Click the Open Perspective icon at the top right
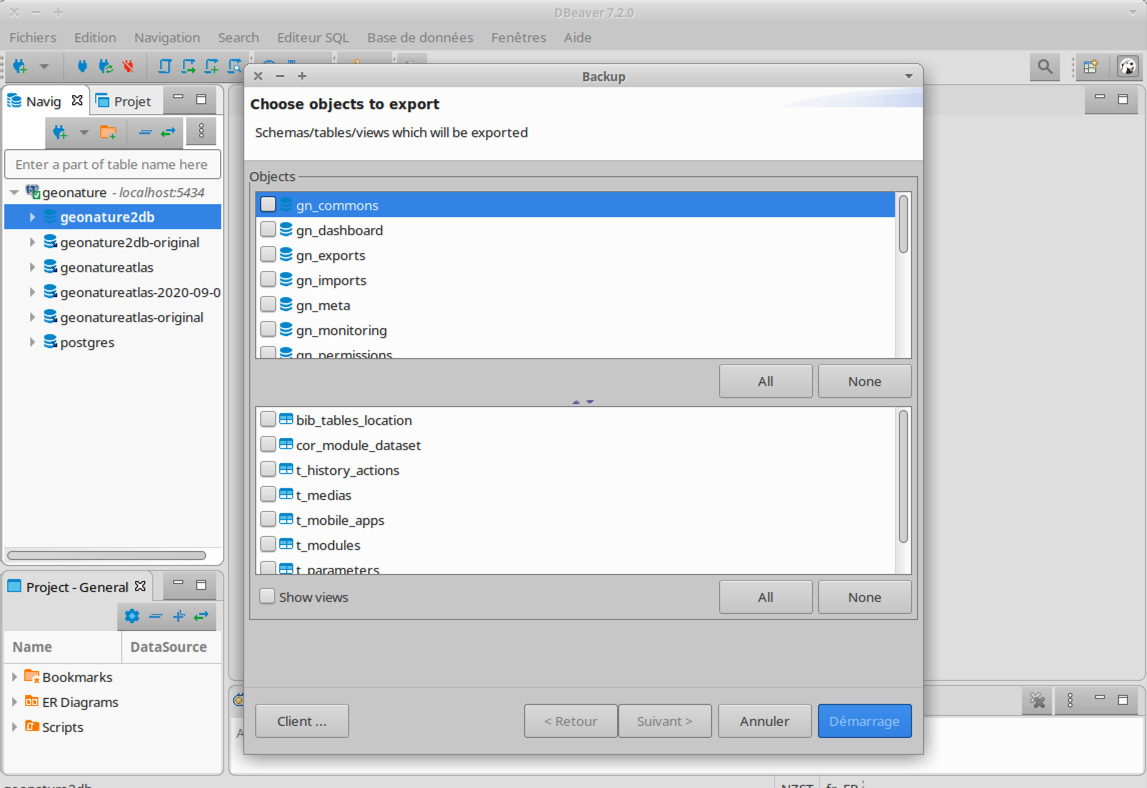 [1091, 67]
